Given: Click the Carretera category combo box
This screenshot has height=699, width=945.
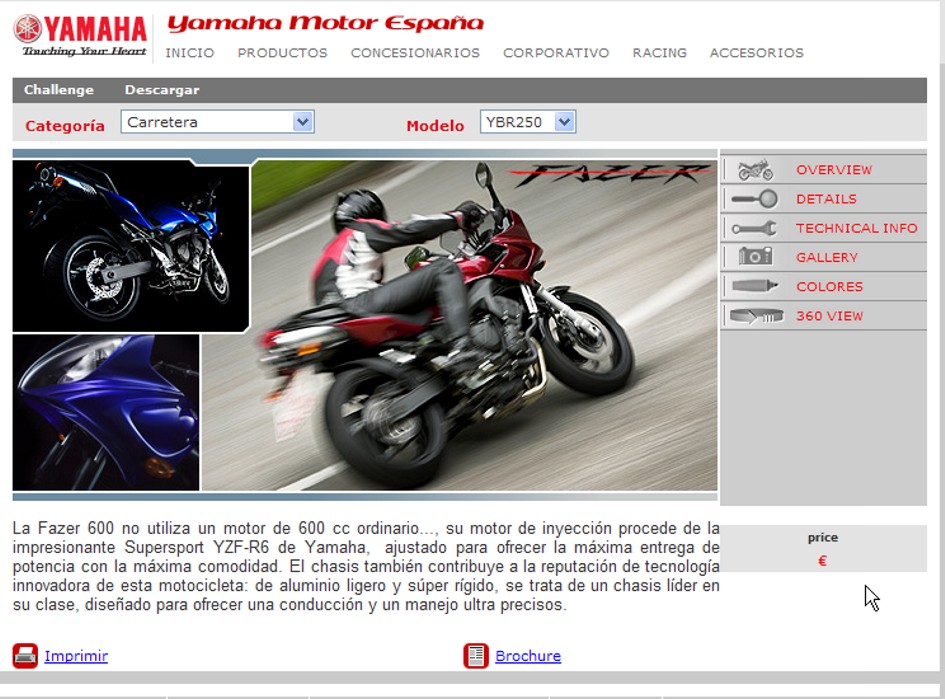Looking at the screenshot, I should (218, 122).
